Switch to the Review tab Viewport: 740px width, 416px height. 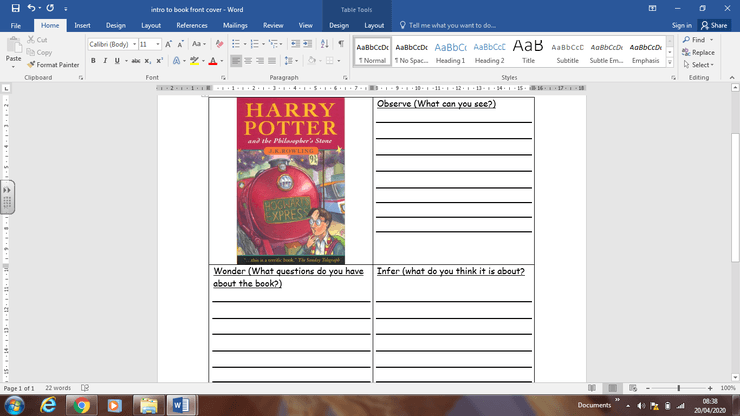pyautogui.click(x=273, y=25)
